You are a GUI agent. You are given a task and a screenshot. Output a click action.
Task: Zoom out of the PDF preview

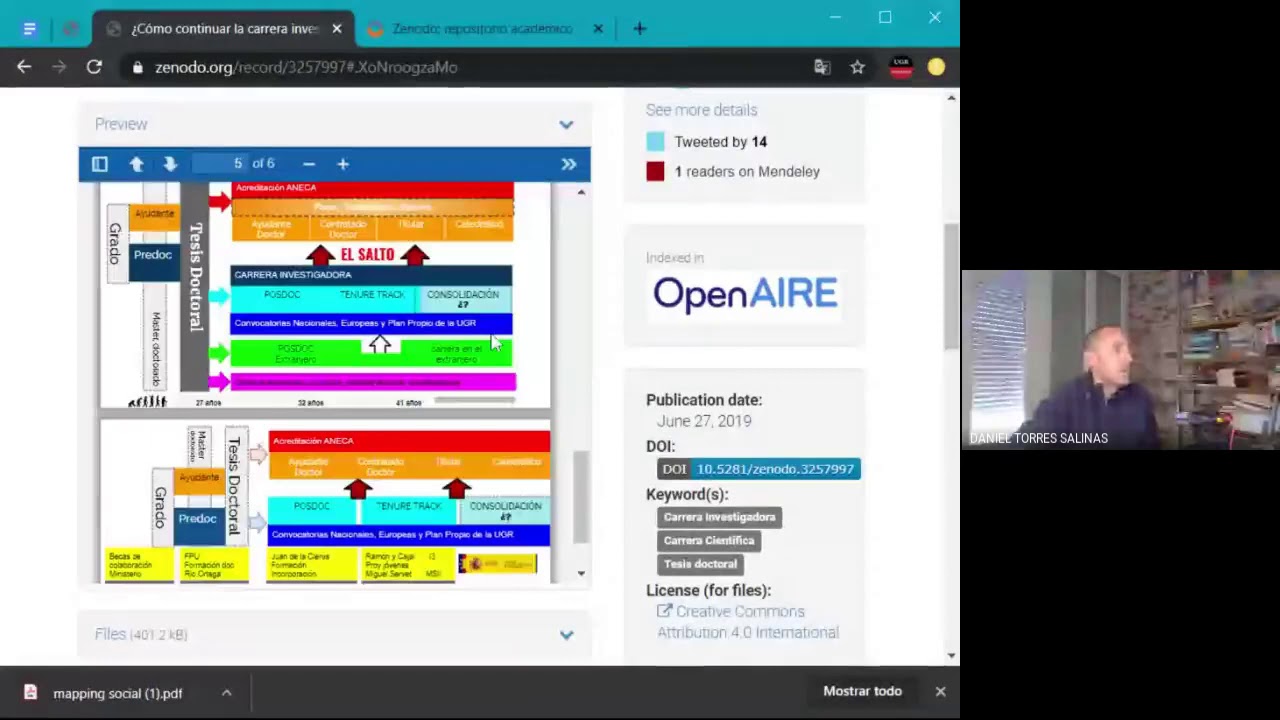point(309,164)
